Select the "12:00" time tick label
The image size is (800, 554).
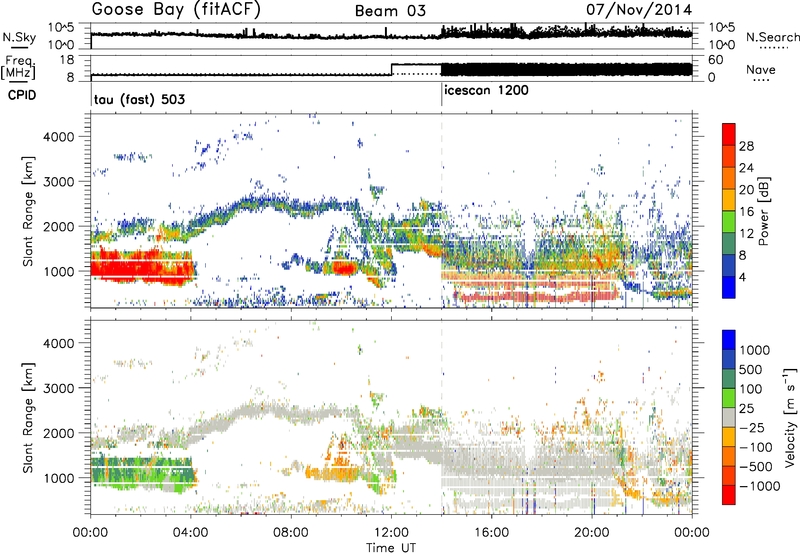391,533
